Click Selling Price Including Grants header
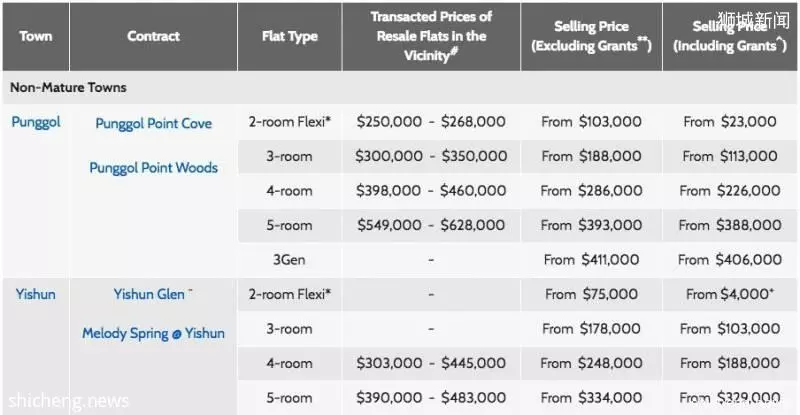Screen dimensions: 800x415 pyautogui.click(x=730, y=36)
